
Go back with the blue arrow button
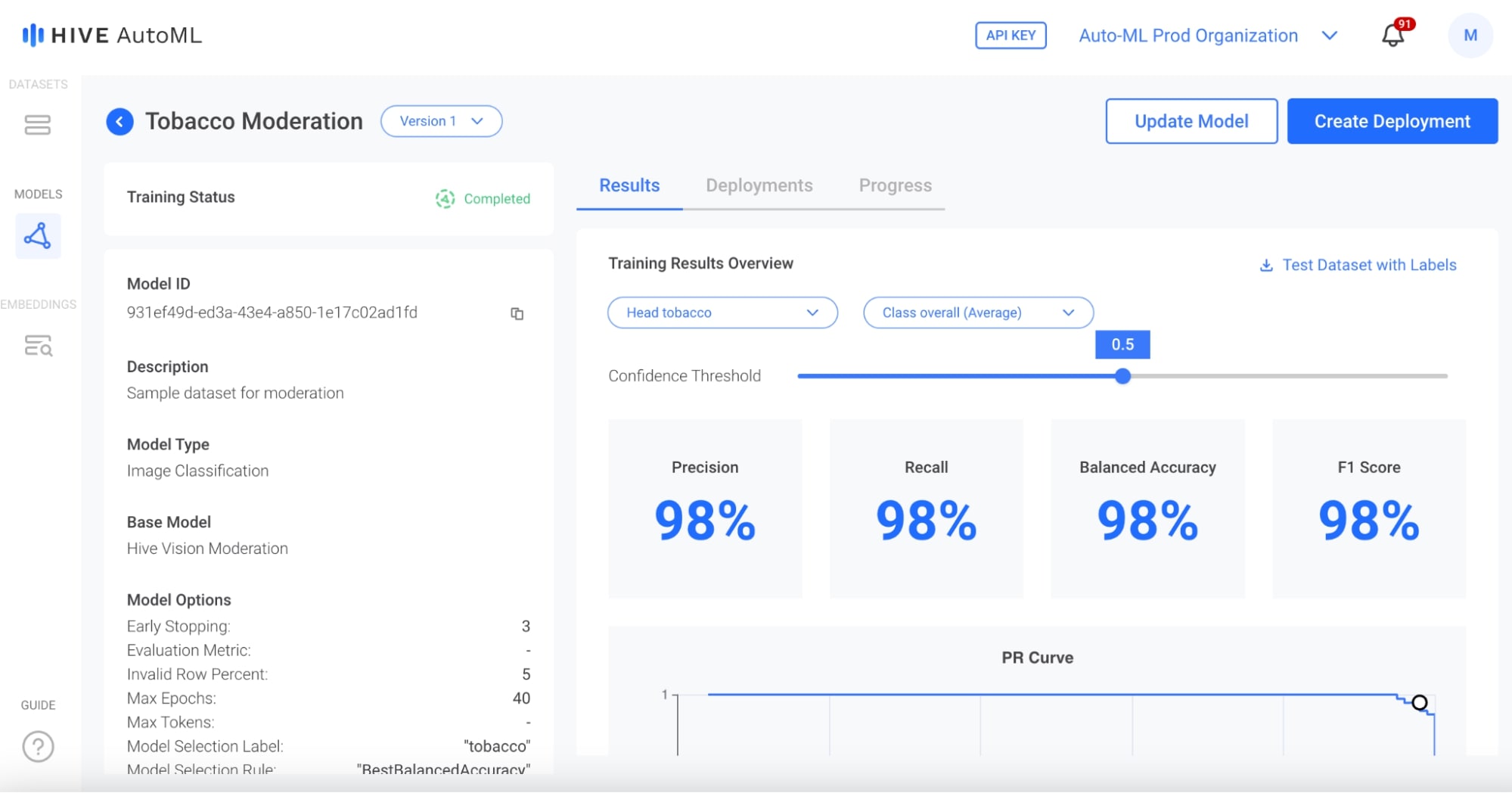120,121
